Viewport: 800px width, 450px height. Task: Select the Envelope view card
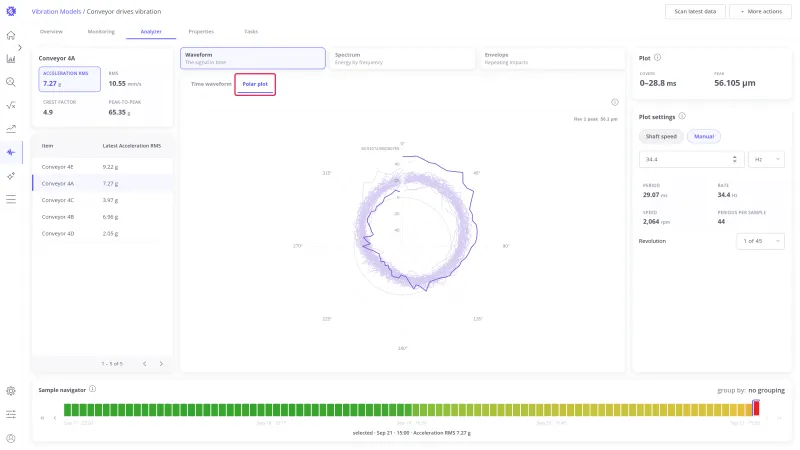coord(552,58)
